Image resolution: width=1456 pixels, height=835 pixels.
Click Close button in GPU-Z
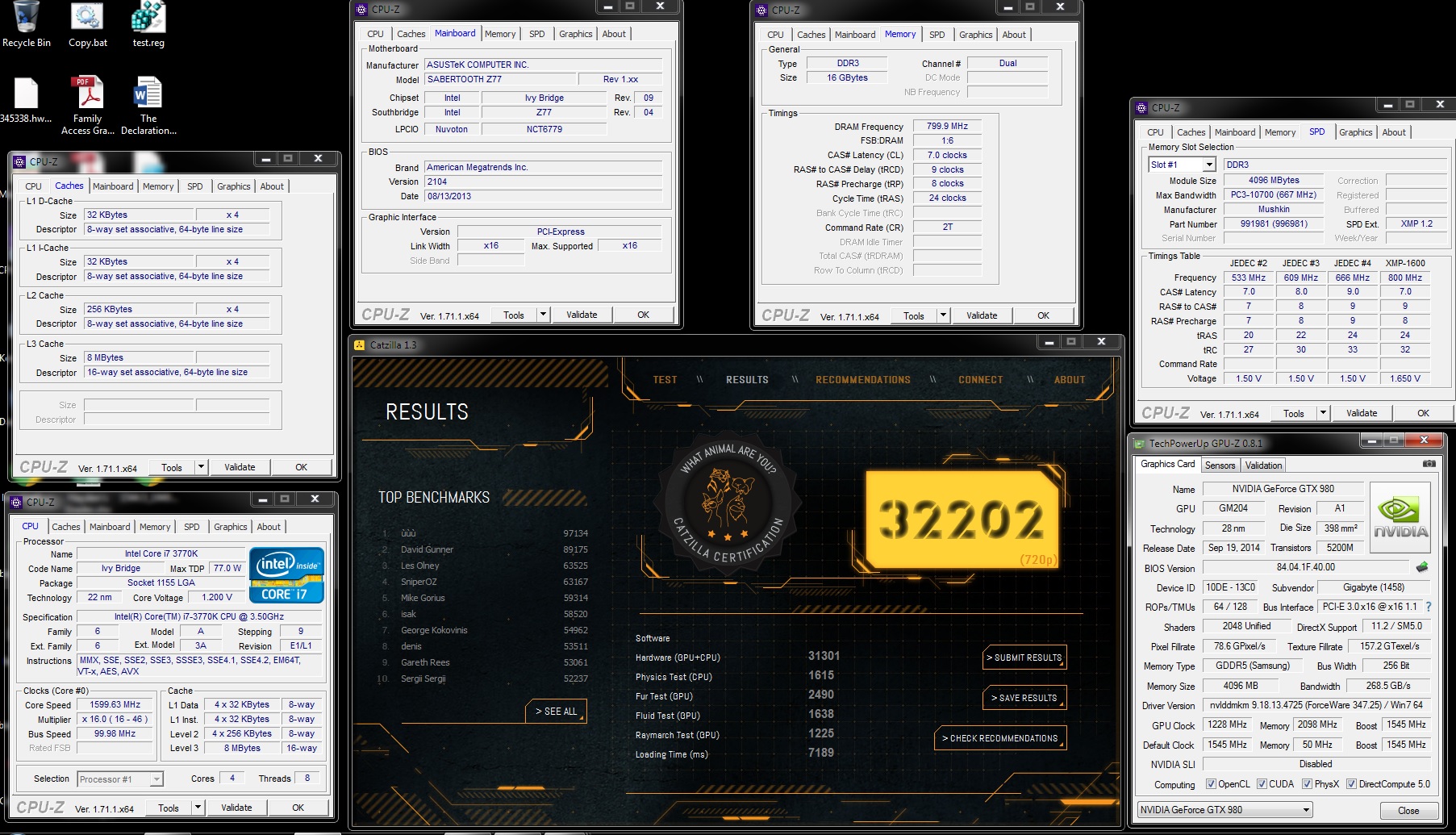click(x=1408, y=810)
